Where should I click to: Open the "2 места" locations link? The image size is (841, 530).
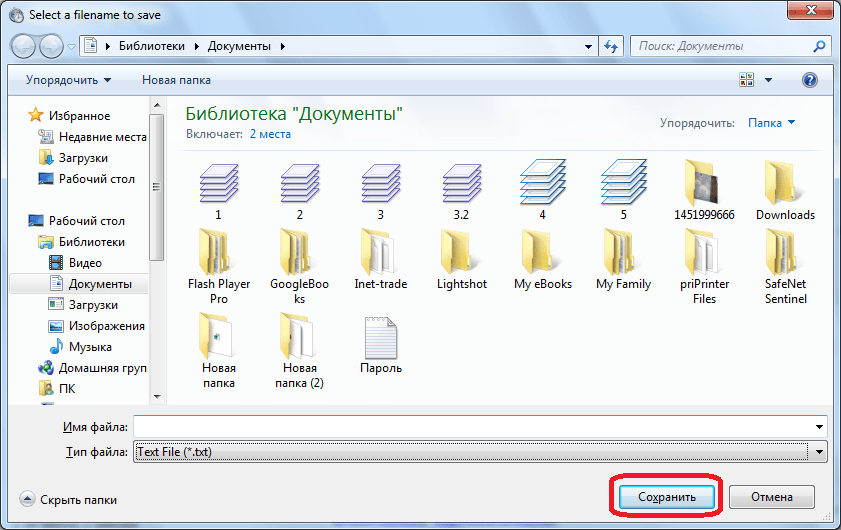(x=270, y=134)
